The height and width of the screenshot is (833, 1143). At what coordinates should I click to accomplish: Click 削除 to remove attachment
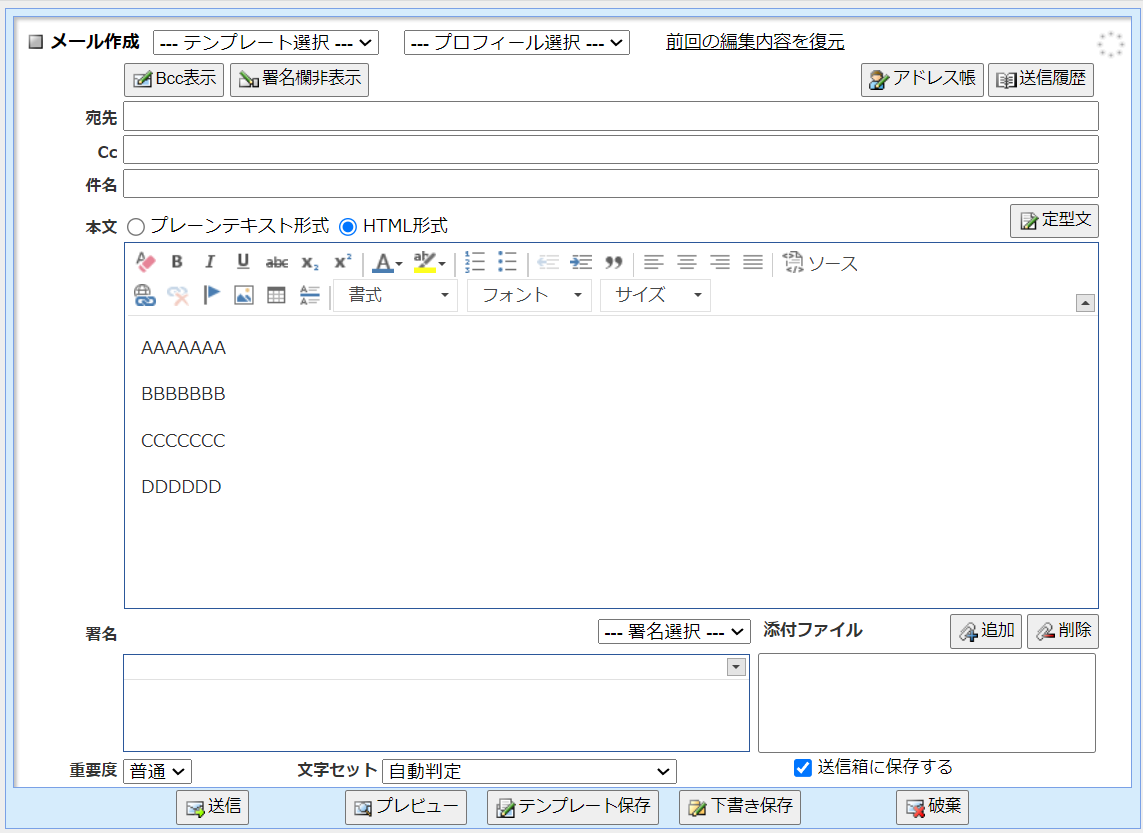(x=1063, y=631)
